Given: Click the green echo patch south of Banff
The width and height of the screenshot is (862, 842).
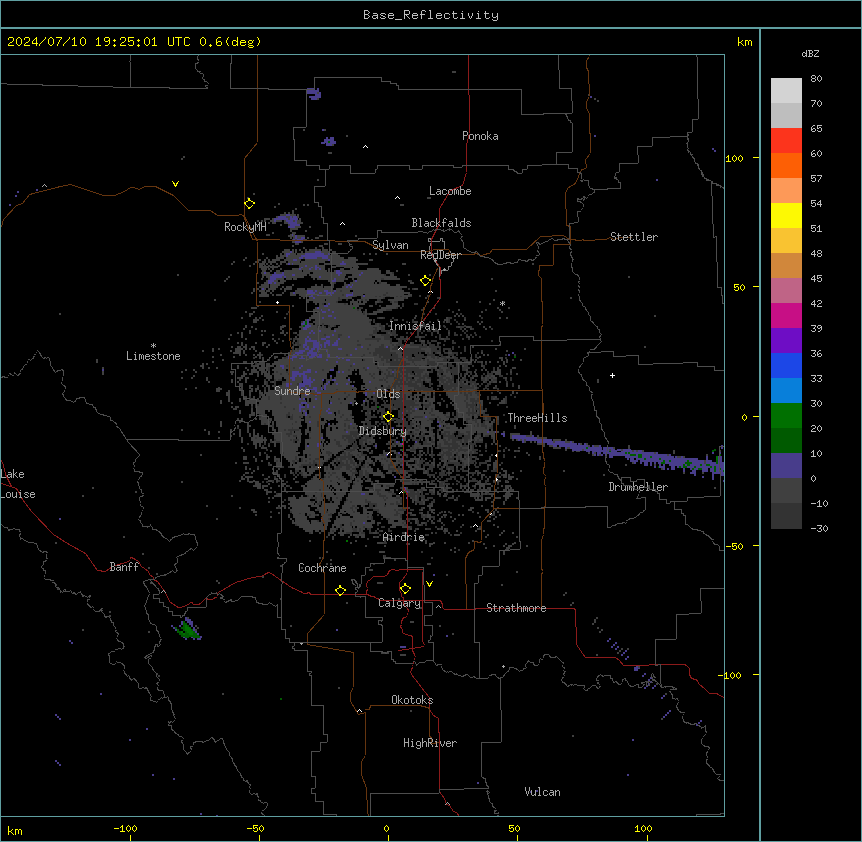Looking at the screenshot, I should point(187,629).
